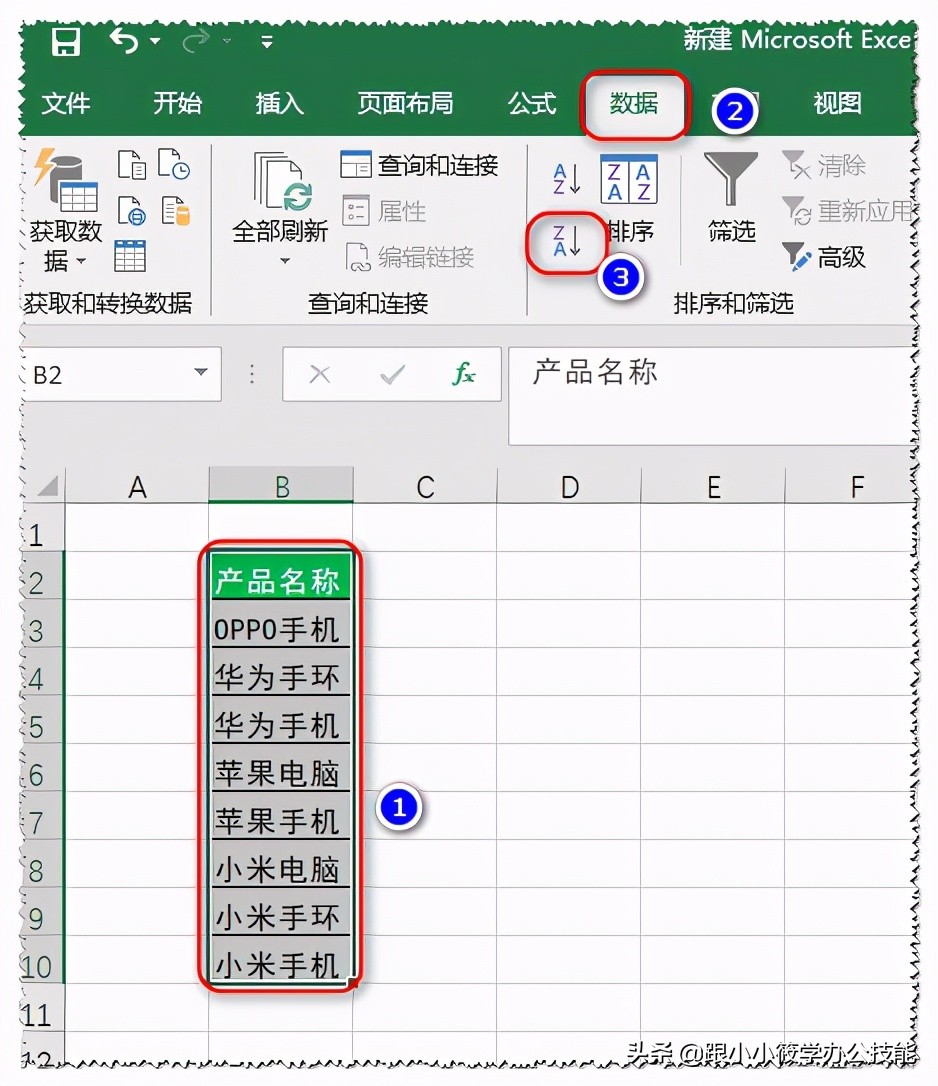
Task: Select row 1 header
Action: [x=43, y=528]
